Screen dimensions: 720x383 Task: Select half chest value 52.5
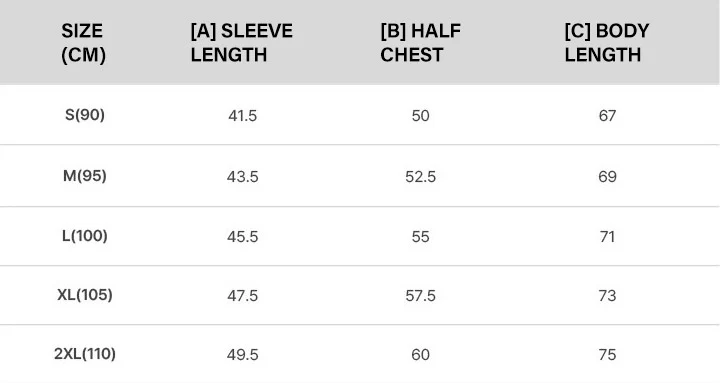420,177
